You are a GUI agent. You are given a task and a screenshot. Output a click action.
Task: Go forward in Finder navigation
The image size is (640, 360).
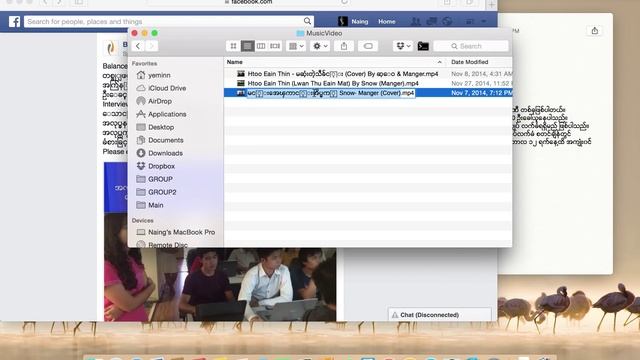point(151,46)
